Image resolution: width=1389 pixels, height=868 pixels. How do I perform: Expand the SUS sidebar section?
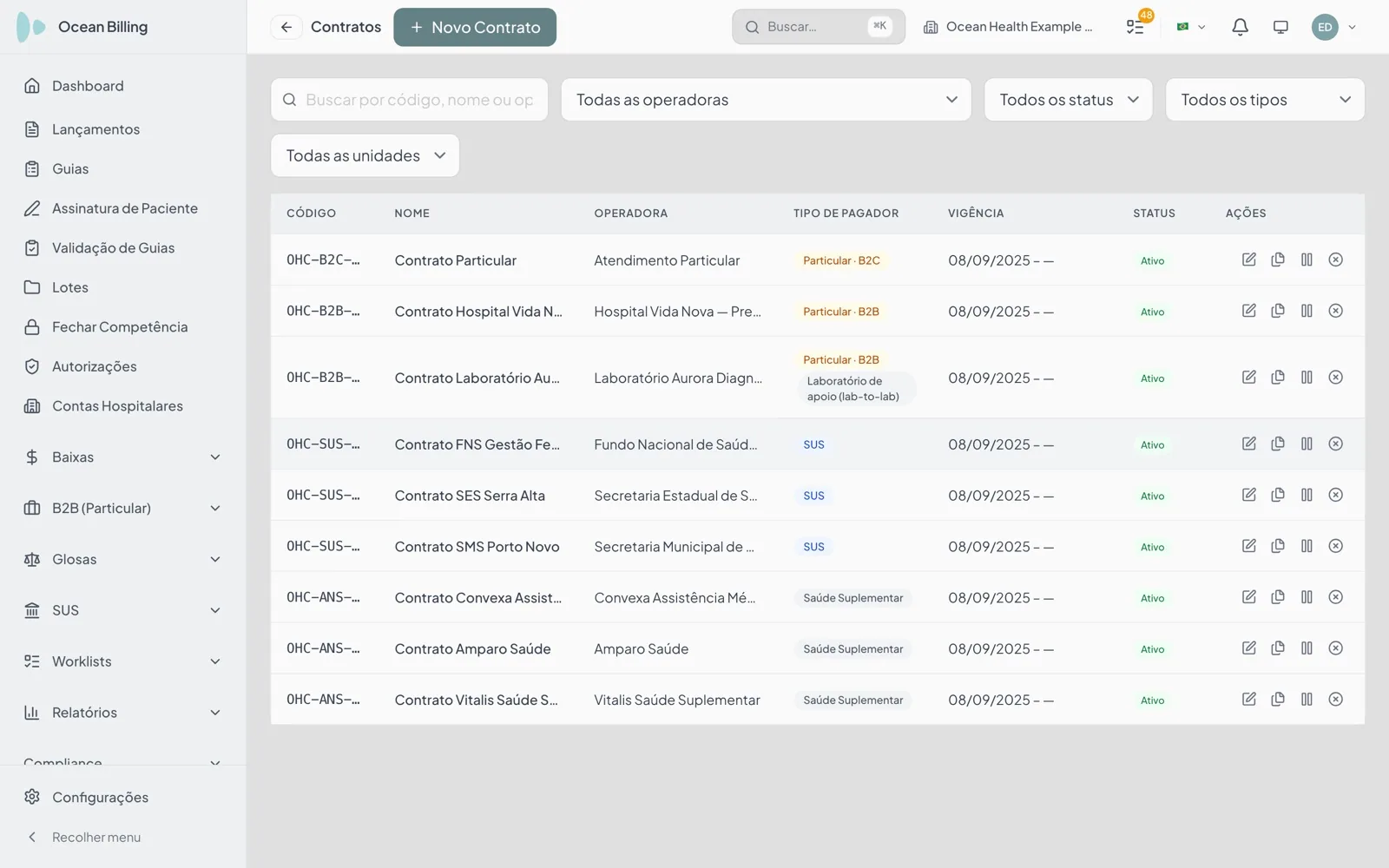tap(122, 611)
